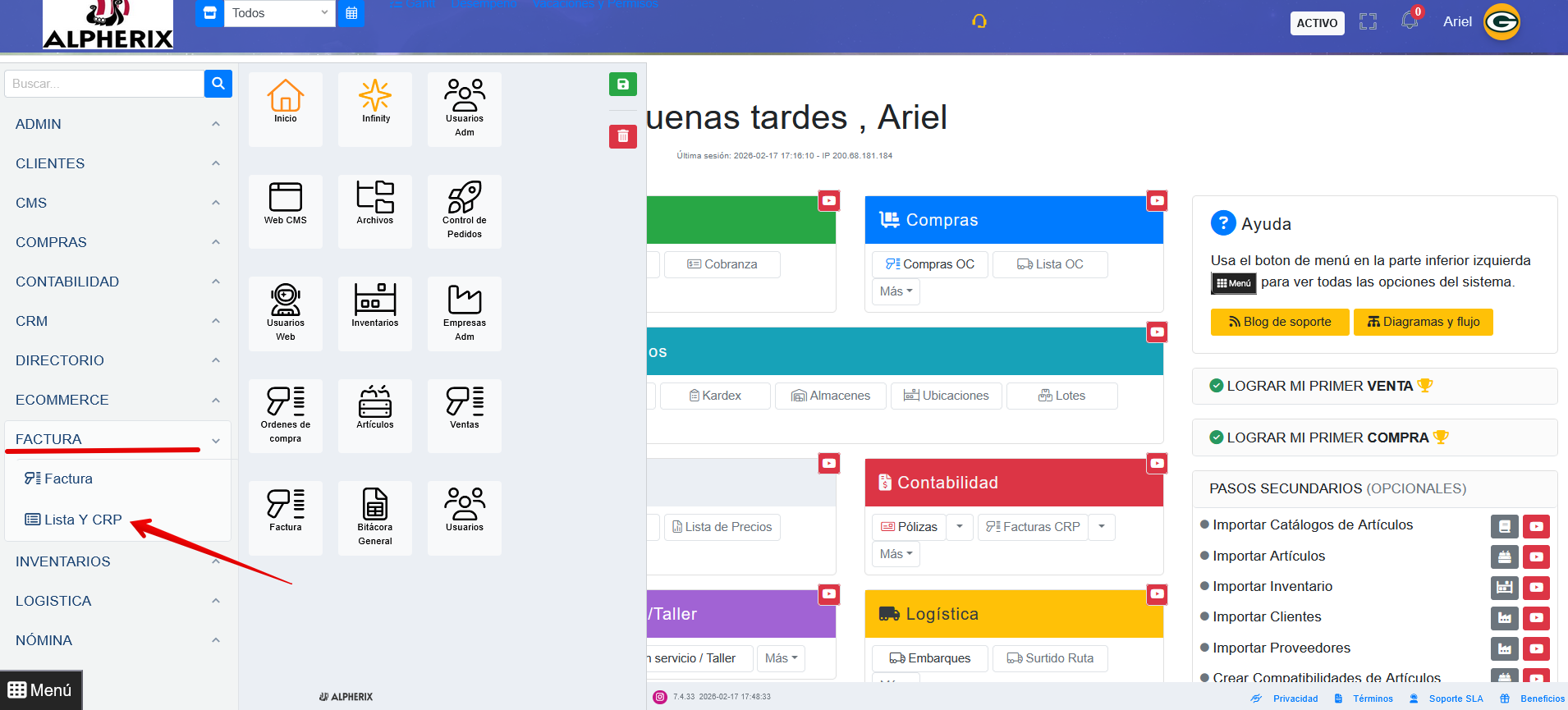
Task: Click the red trash delete icon
Action: pos(622,136)
